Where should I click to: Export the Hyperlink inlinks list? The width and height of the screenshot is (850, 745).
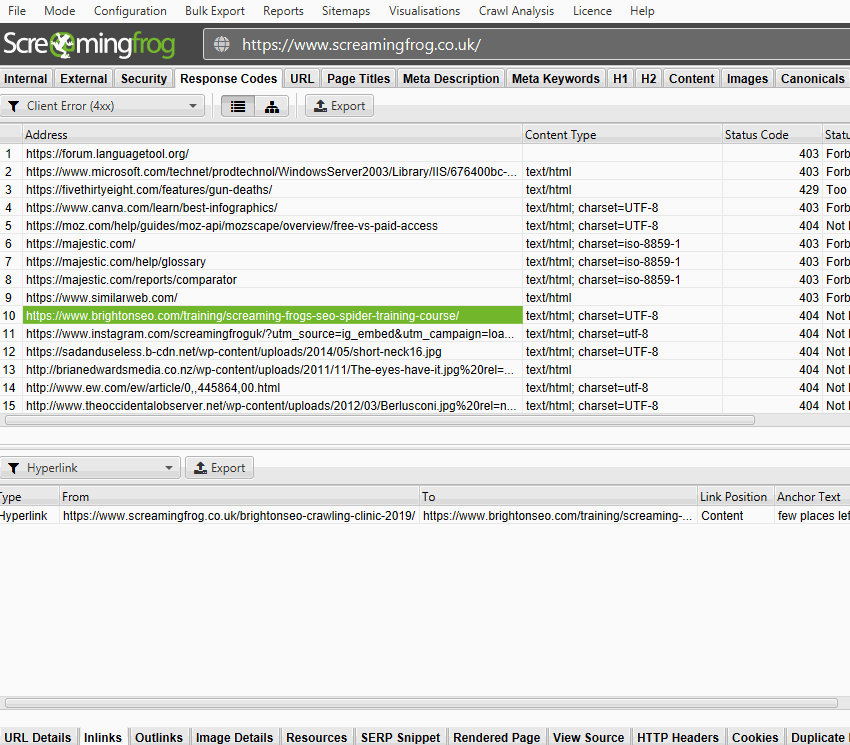[219, 468]
